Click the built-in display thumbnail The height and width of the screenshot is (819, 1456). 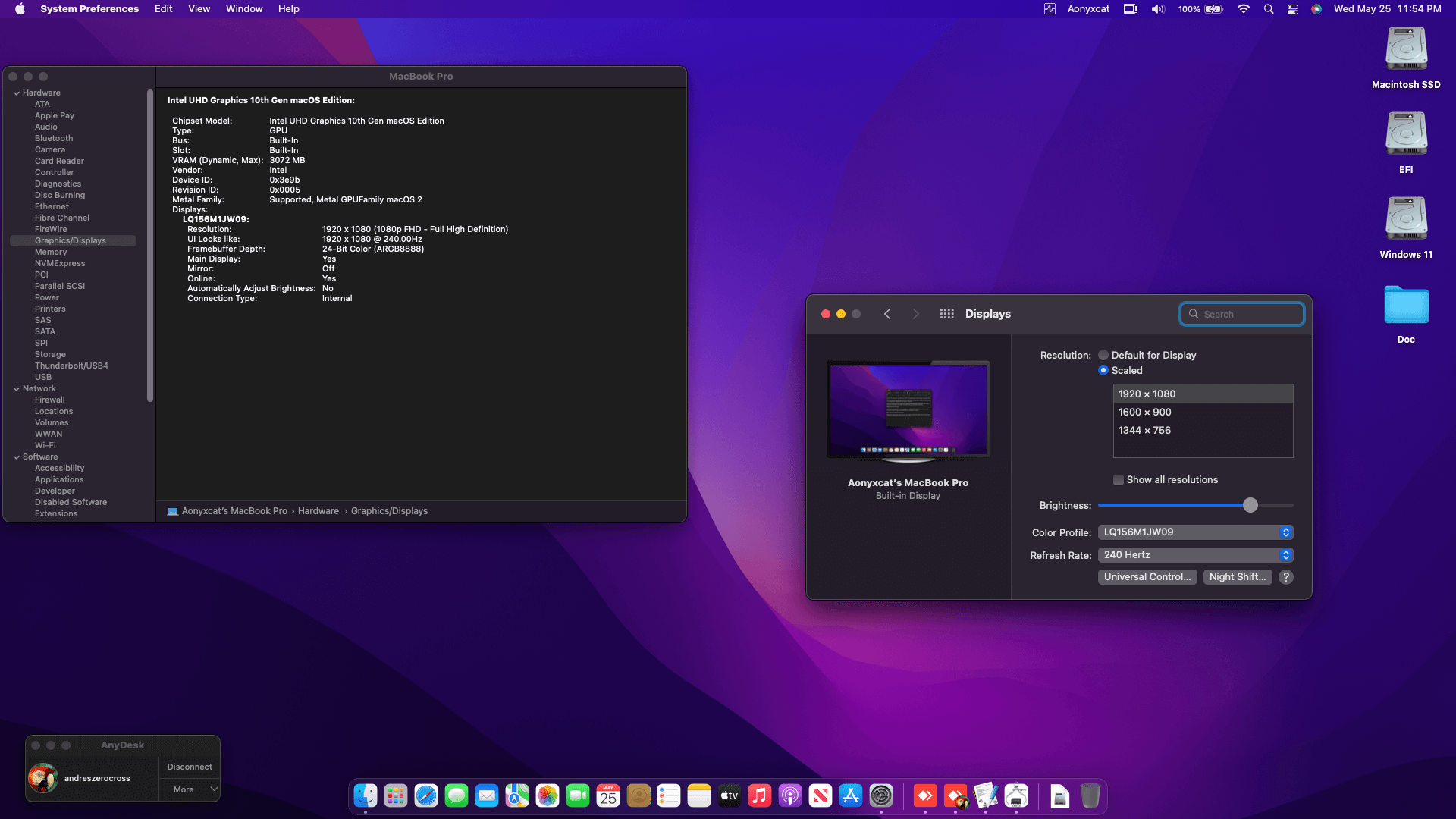[x=908, y=410]
